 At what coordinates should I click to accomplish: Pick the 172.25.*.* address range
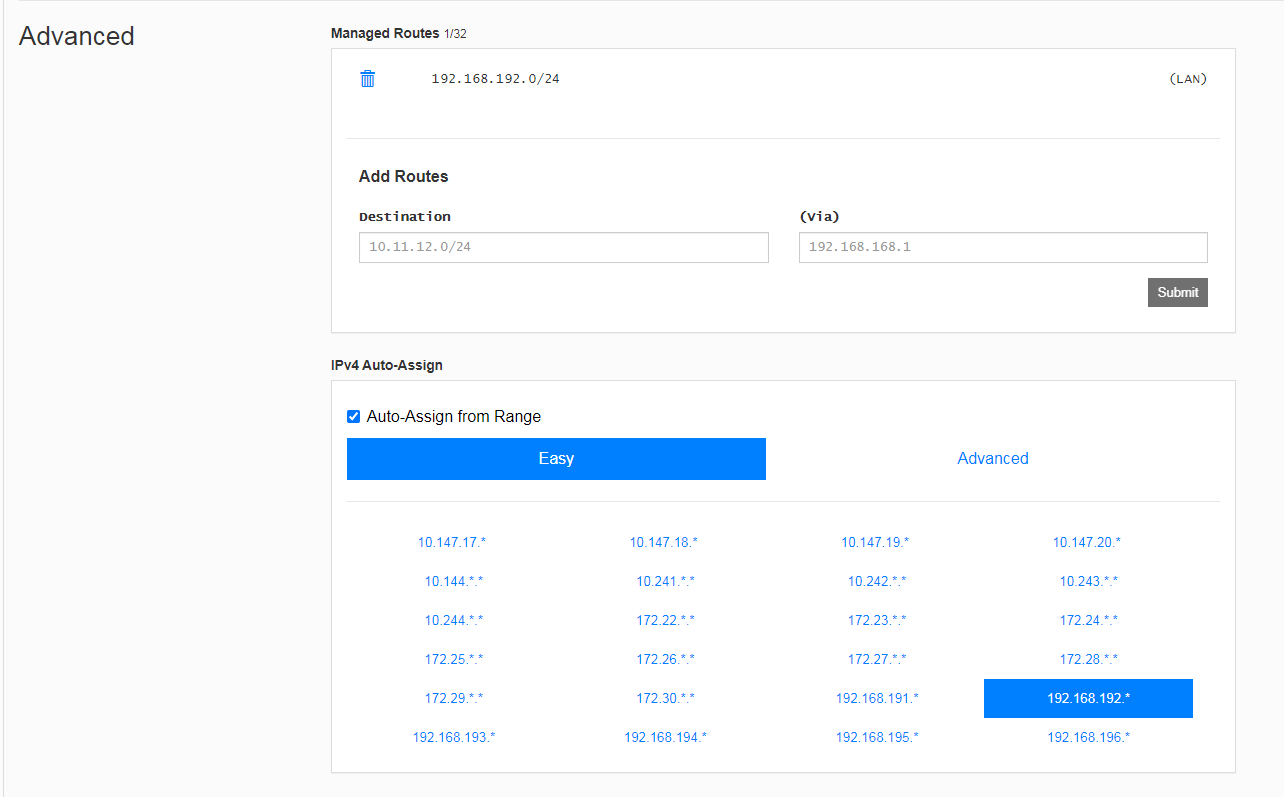pyautogui.click(x=453, y=659)
